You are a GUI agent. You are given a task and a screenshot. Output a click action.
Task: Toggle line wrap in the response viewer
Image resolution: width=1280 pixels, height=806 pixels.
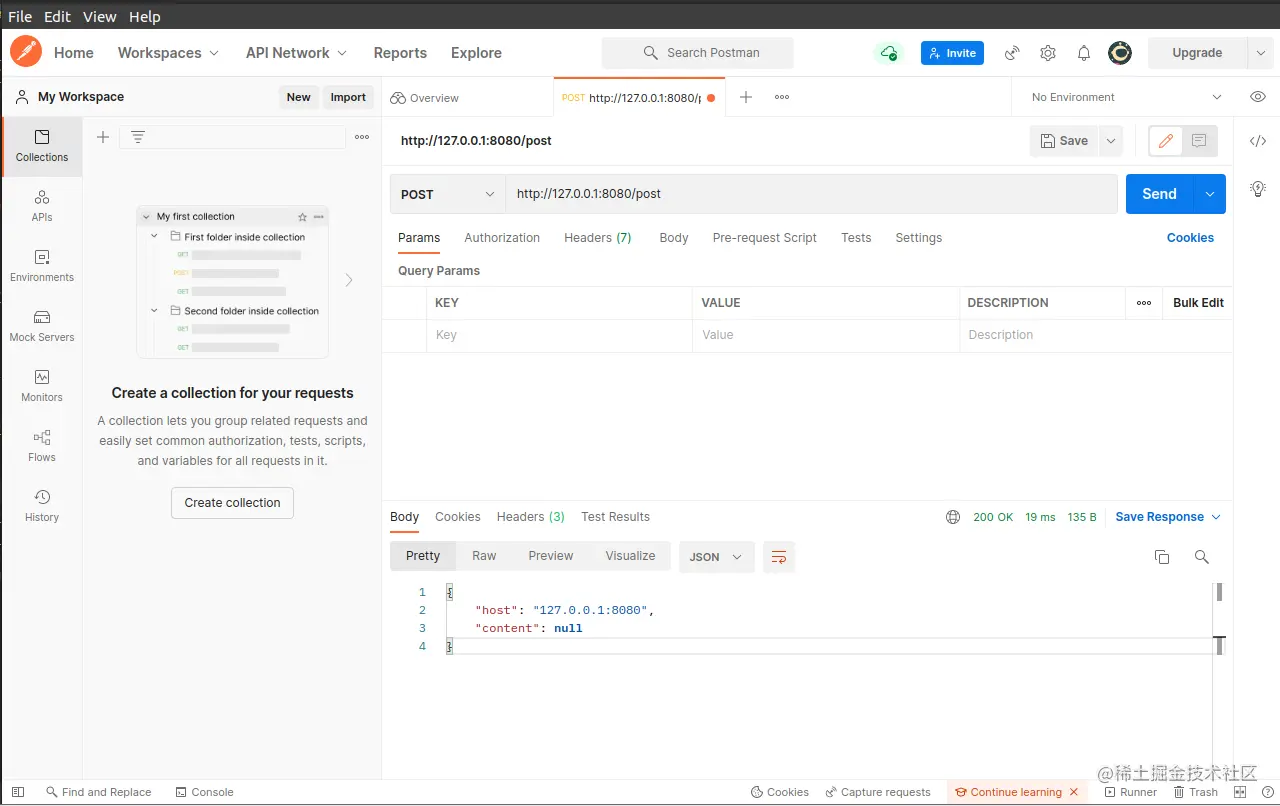click(779, 557)
